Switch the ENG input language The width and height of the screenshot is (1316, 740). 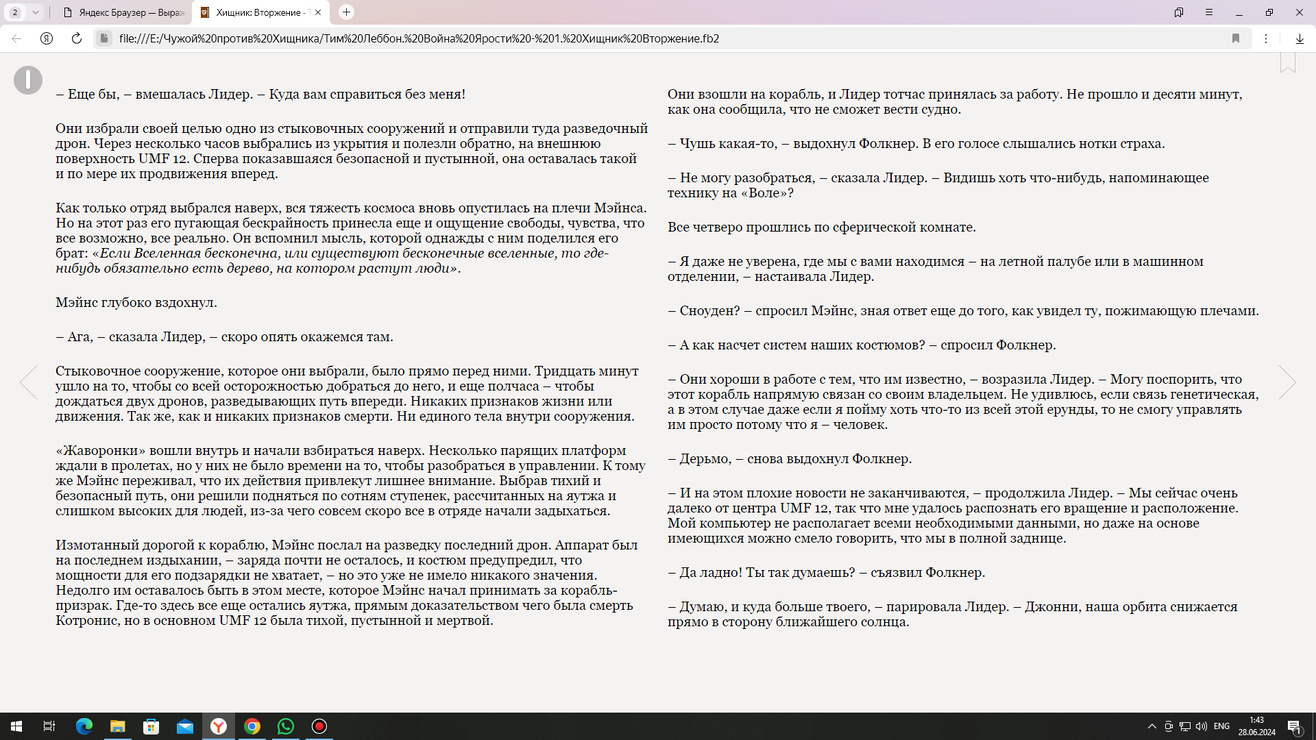coord(1221,726)
